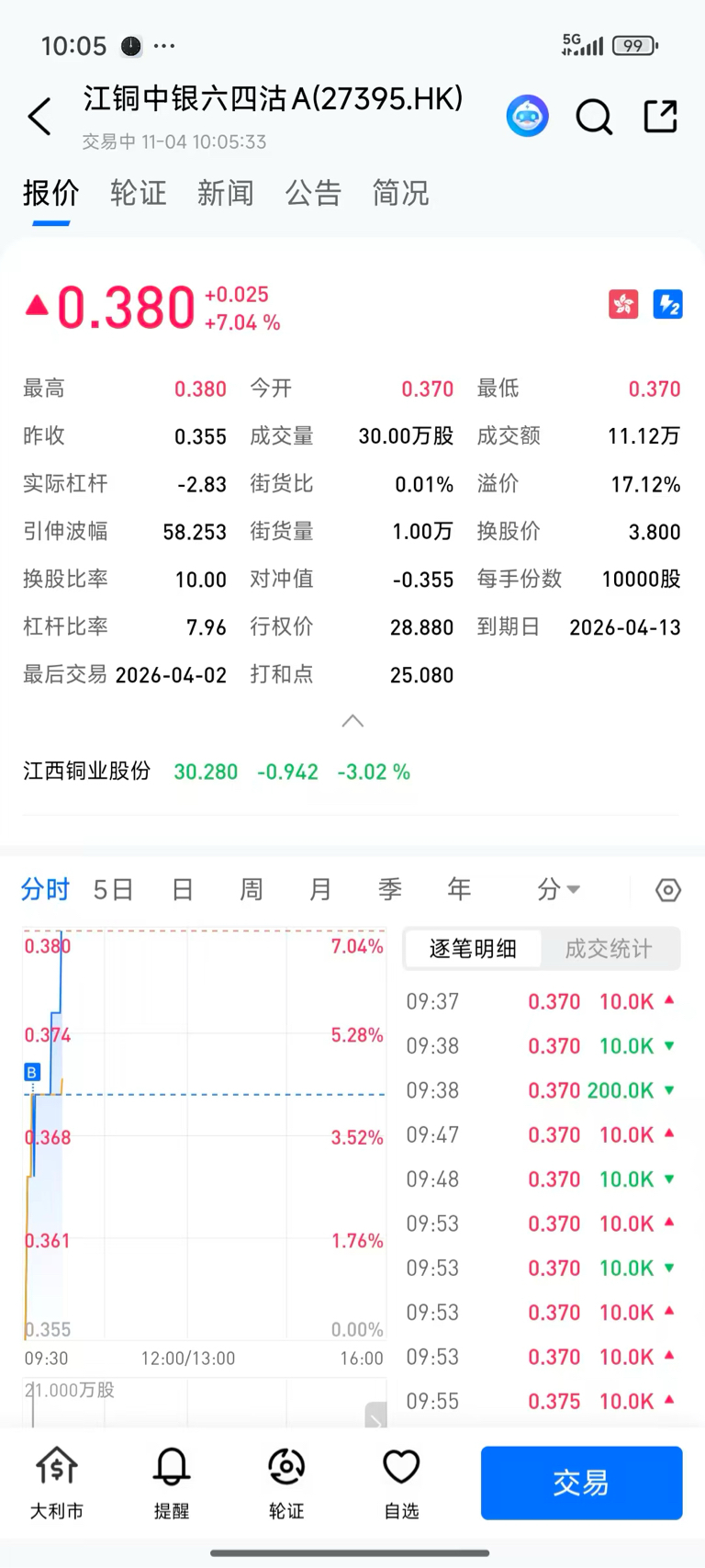Tap 街货量 value 1.00万

[x=422, y=532]
